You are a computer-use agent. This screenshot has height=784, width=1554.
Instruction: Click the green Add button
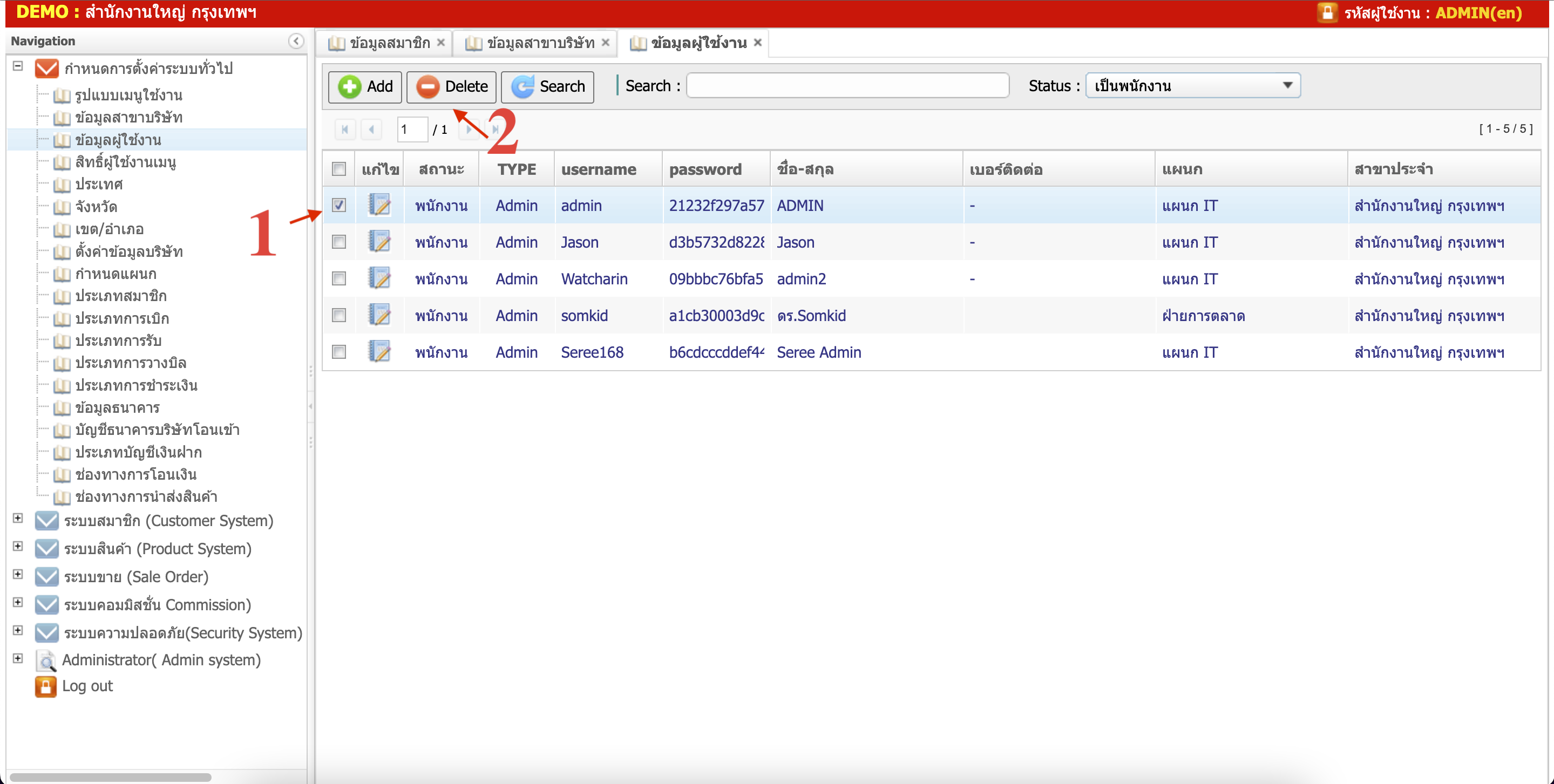pyautogui.click(x=365, y=86)
